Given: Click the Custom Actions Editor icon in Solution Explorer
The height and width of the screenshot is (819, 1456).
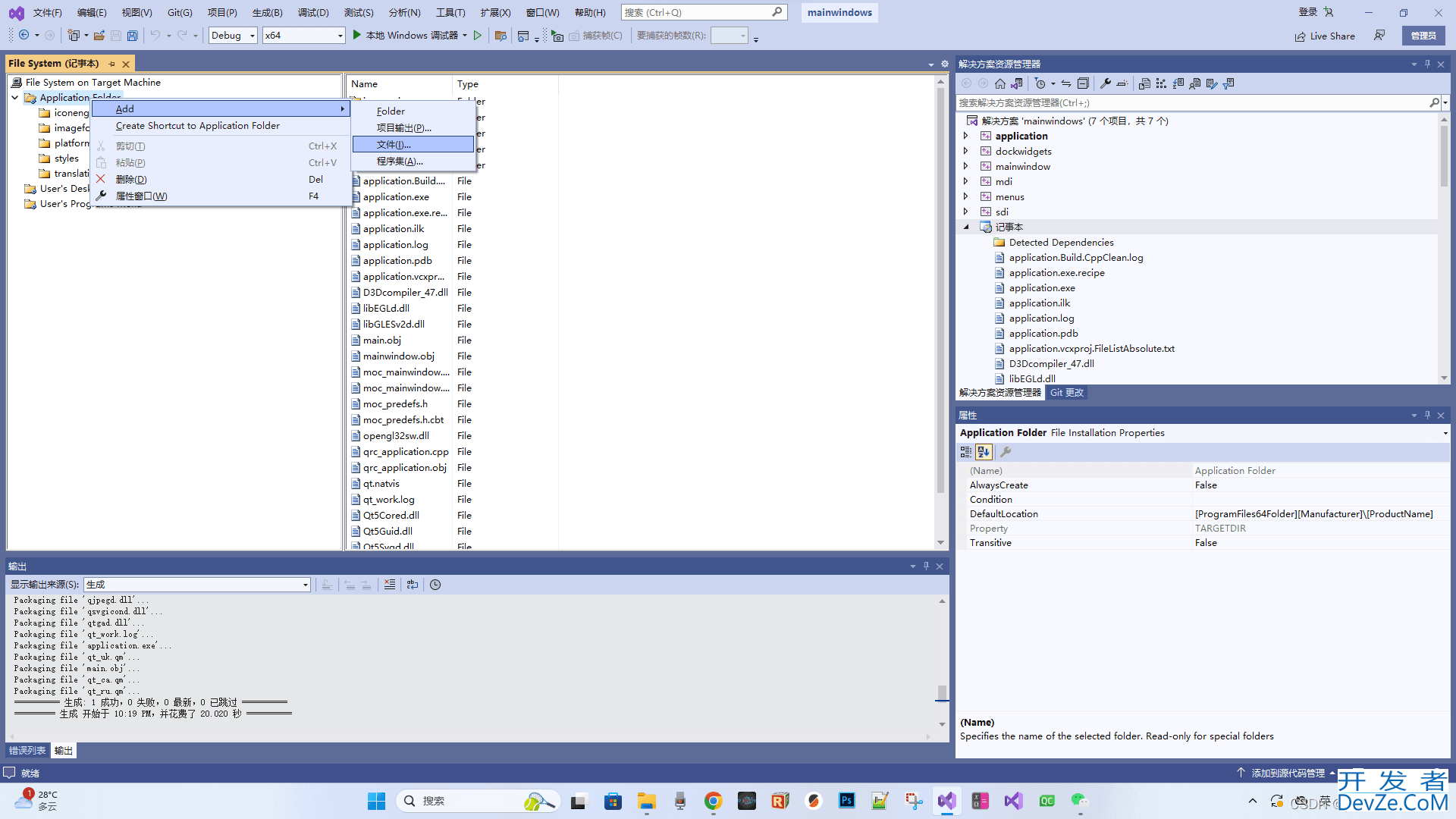Looking at the screenshot, I should [1212, 83].
